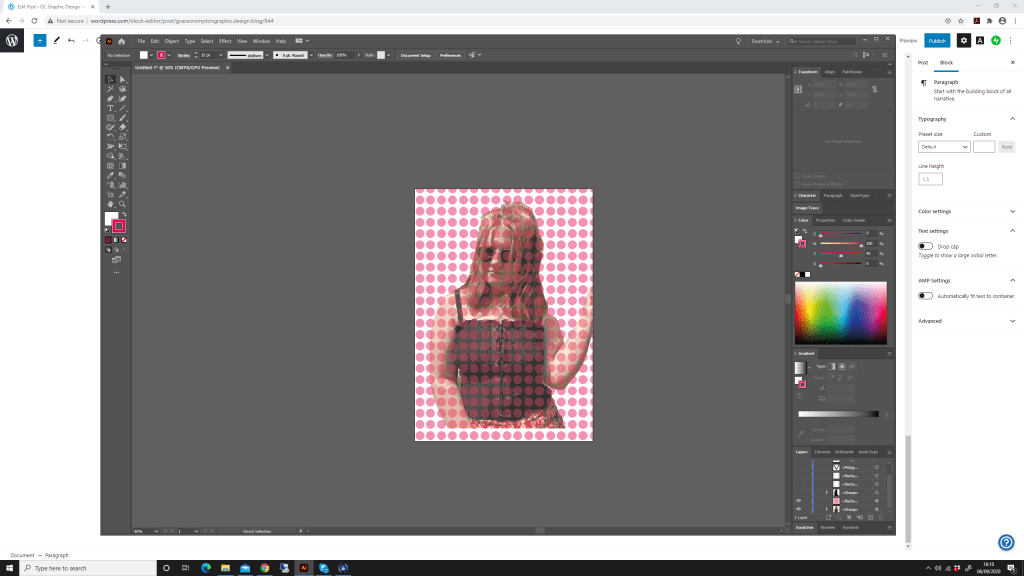The height and width of the screenshot is (576, 1024).
Task: Click the WordPress add block plus button
Action: [x=39, y=40]
